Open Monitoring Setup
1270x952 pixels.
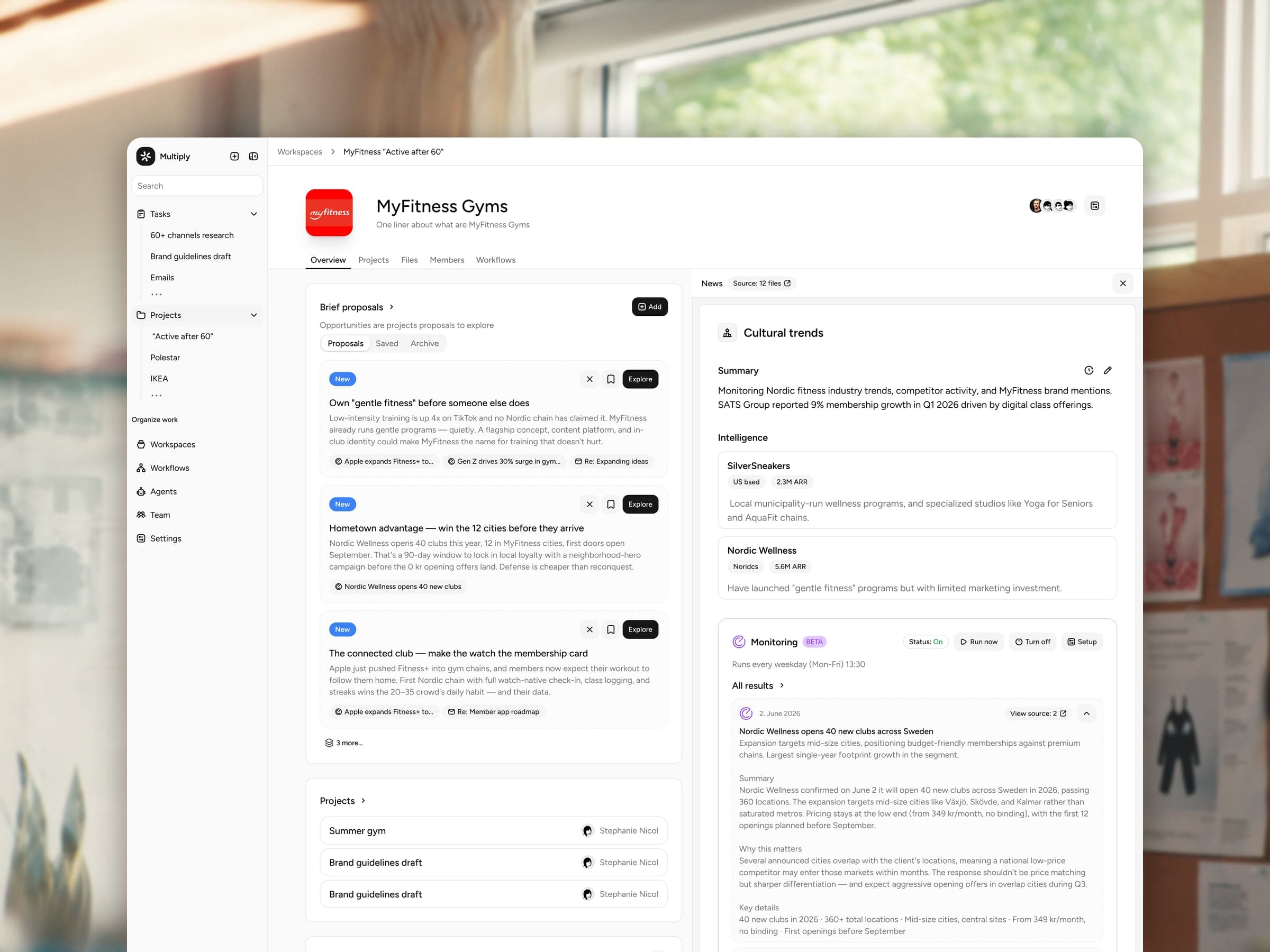(1082, 642)
